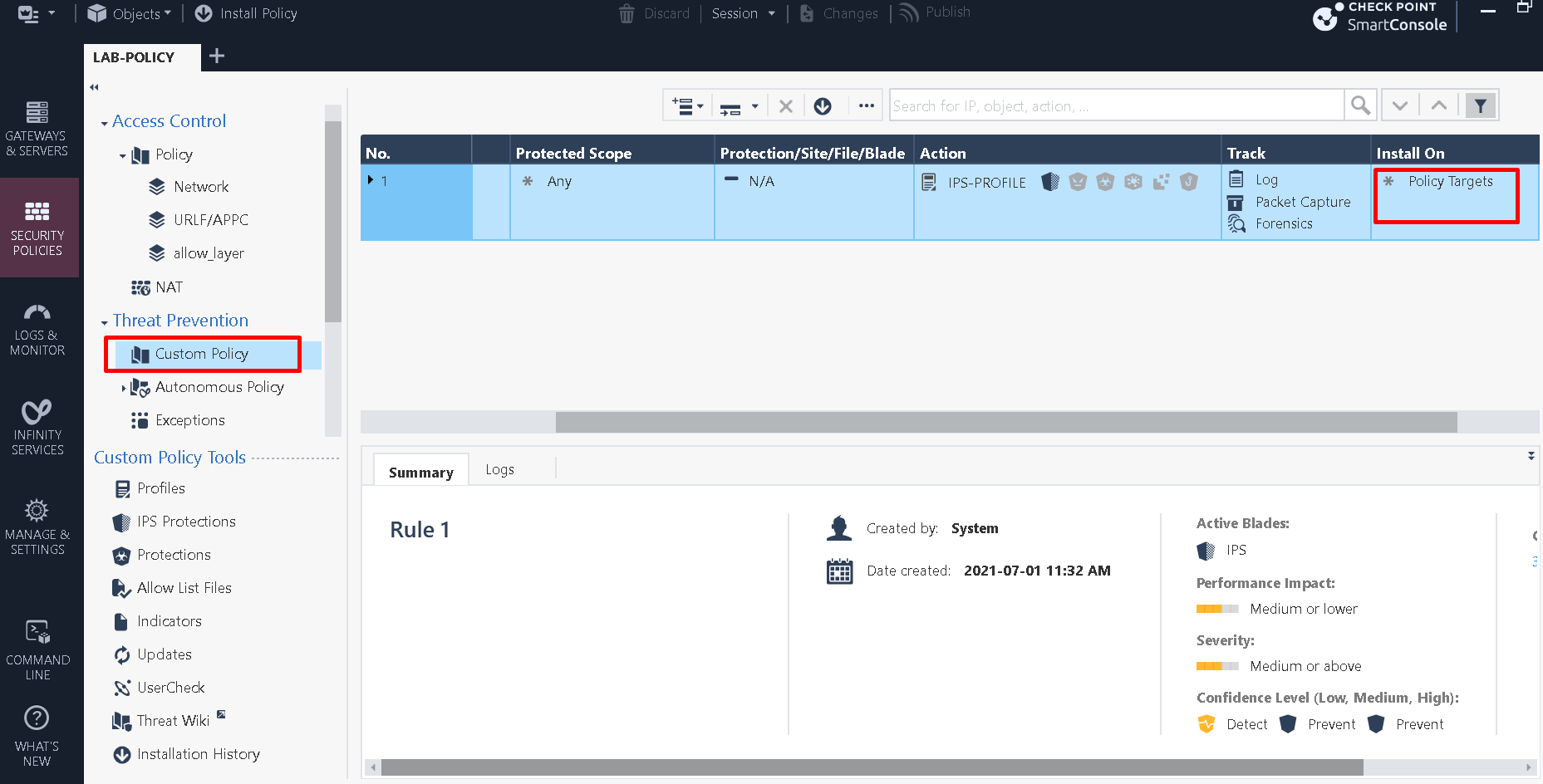
Task: Click the search magnifier icon
Action: coord(1360,105)
